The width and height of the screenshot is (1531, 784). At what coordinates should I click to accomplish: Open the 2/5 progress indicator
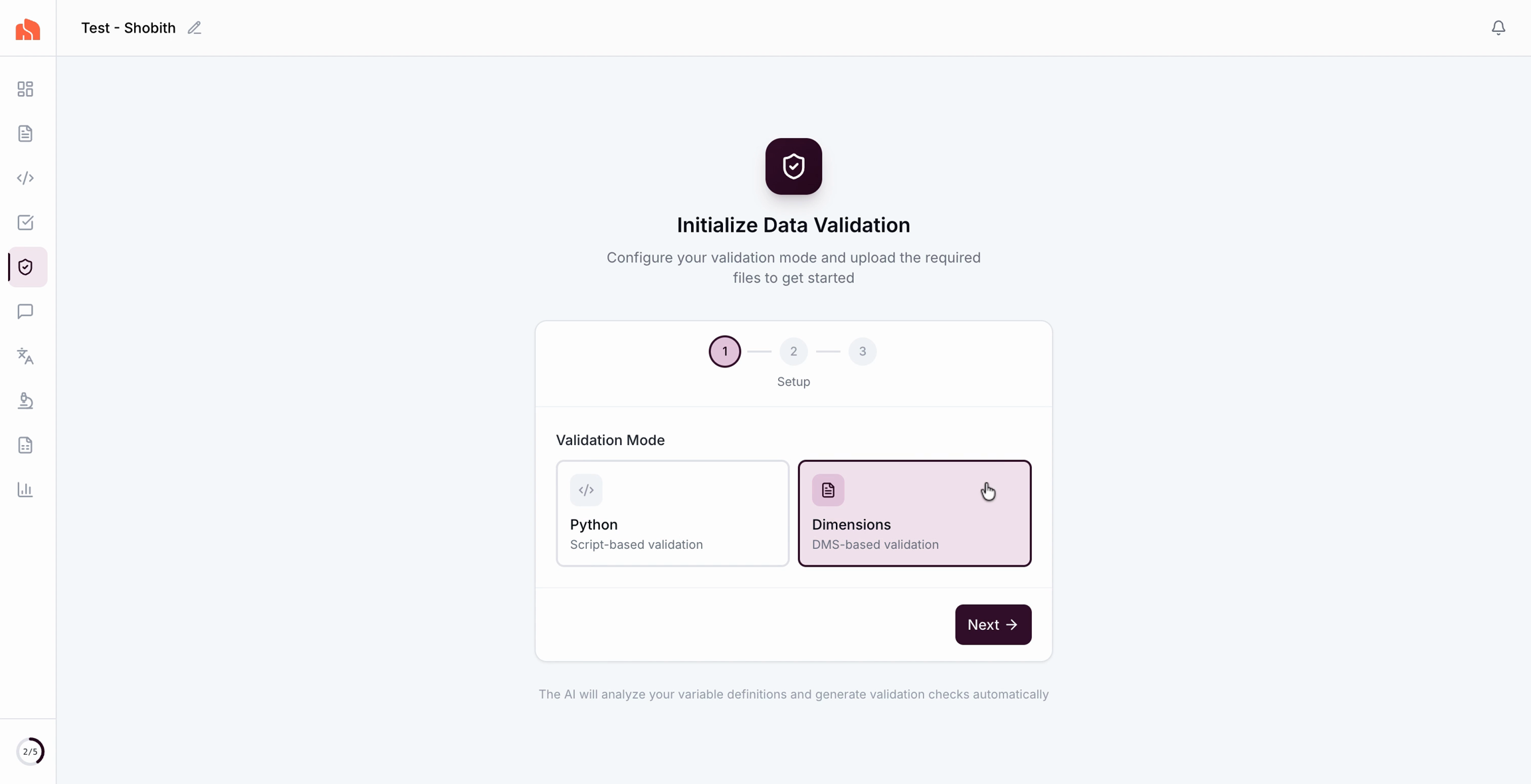30,751
